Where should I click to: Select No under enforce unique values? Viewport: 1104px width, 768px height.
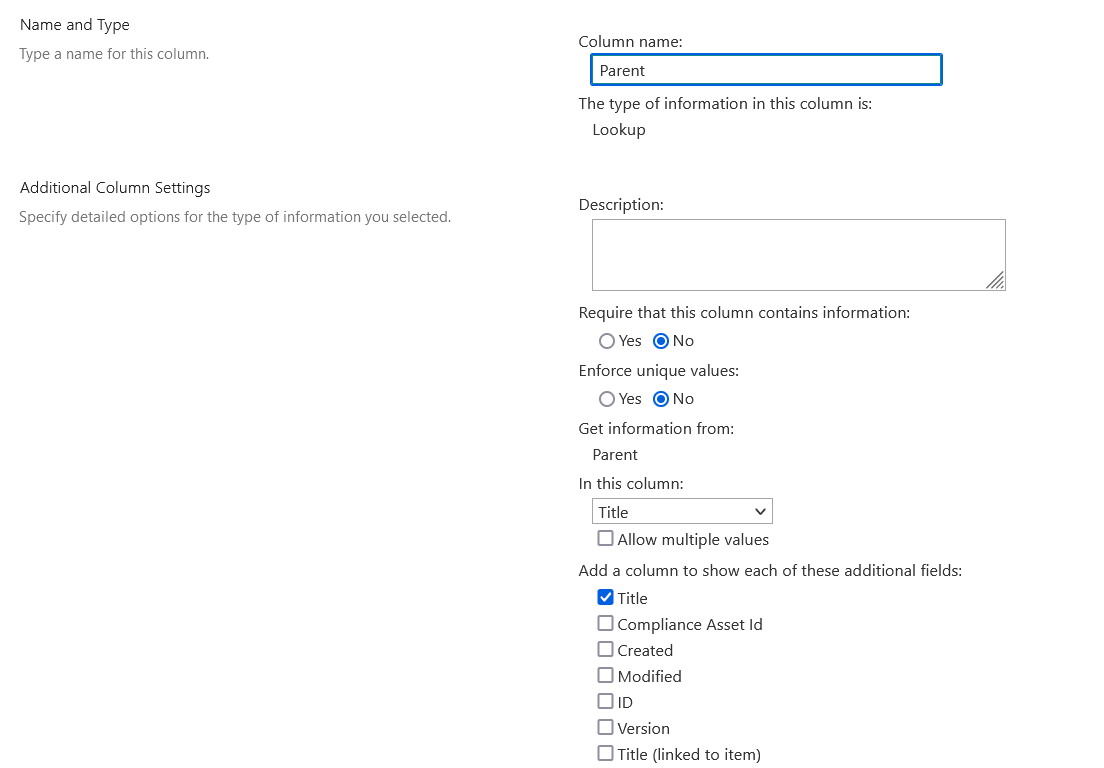(661, 398)
